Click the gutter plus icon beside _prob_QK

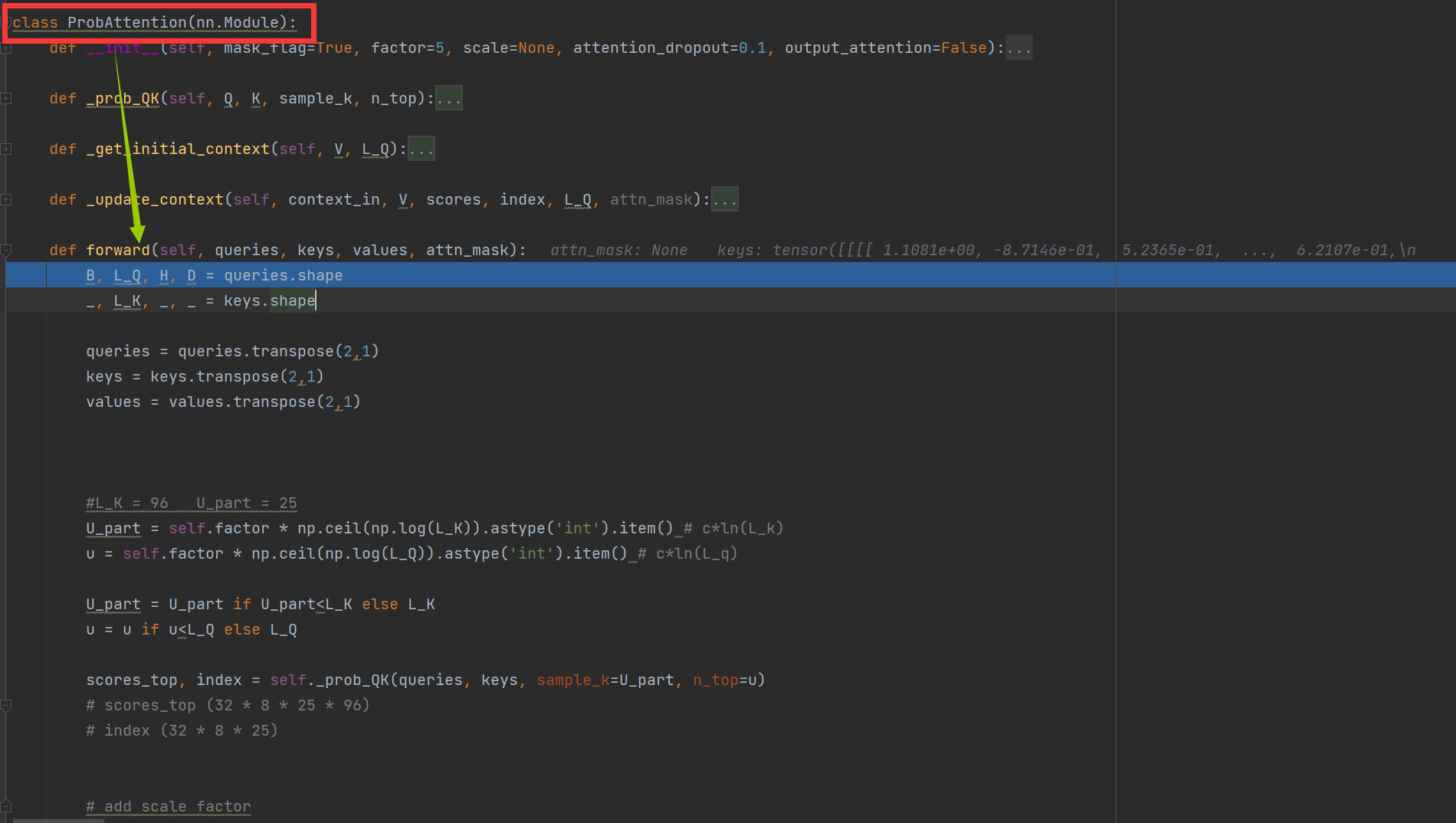coord(6,98)
